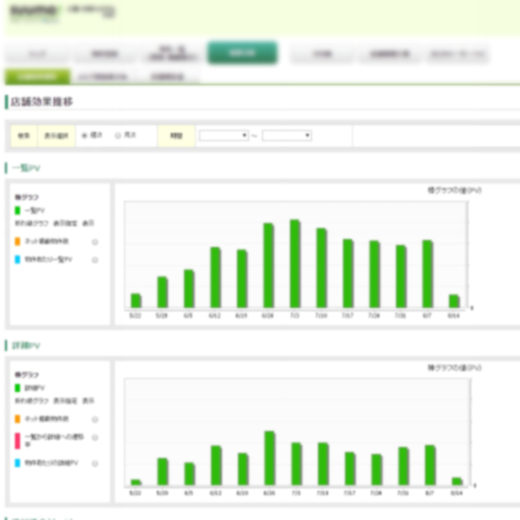The image size is (520, 520).
Task: Toggle orange line graph in 詳細PV panel
Action: 95,419
